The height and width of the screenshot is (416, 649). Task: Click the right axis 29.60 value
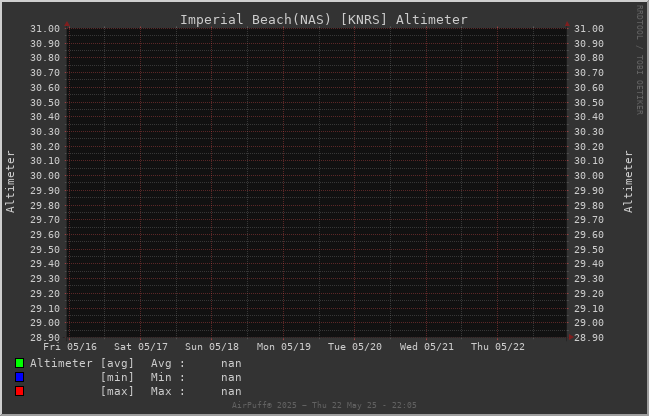589,234
